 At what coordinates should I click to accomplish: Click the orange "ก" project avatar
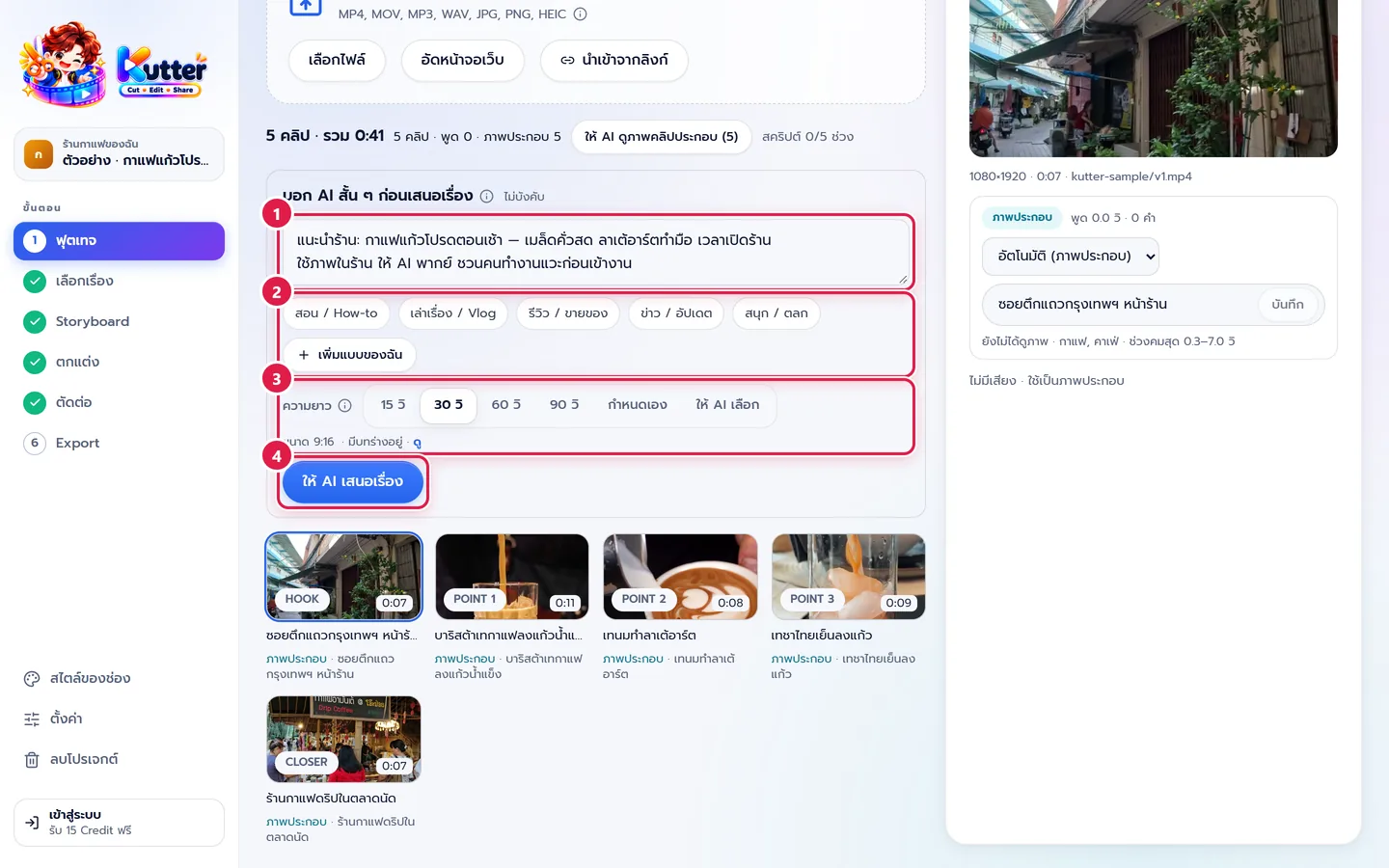click(39, 154)
